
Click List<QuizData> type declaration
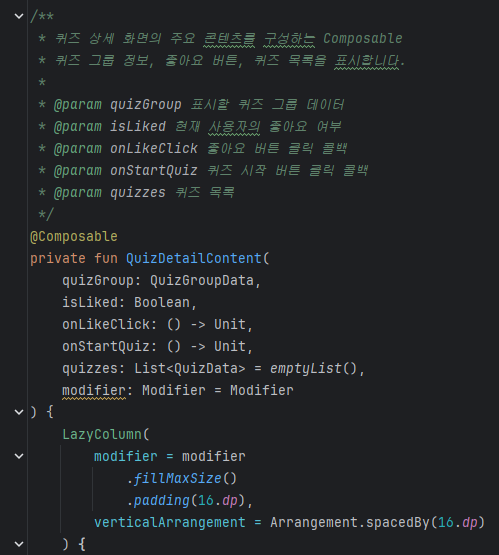pos(190,368)
